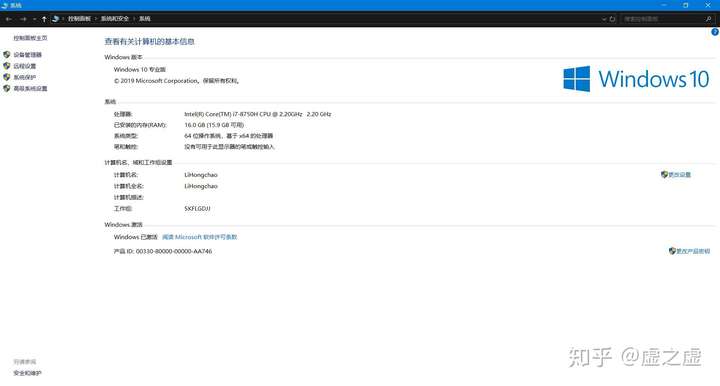
Task: Open 系统保护 from the sidebar
Action: pyautogui.click(x=25, y=77)
